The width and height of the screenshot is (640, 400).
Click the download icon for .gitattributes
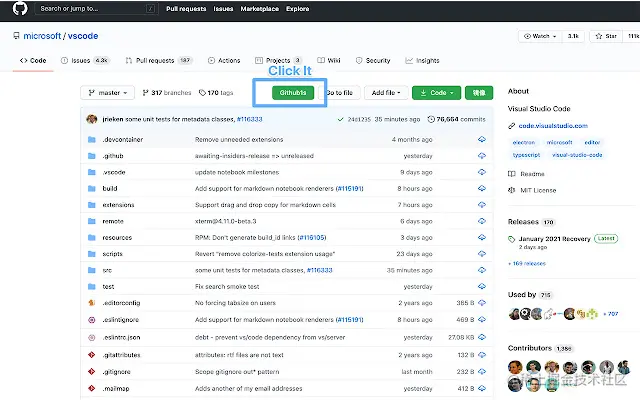482,355
